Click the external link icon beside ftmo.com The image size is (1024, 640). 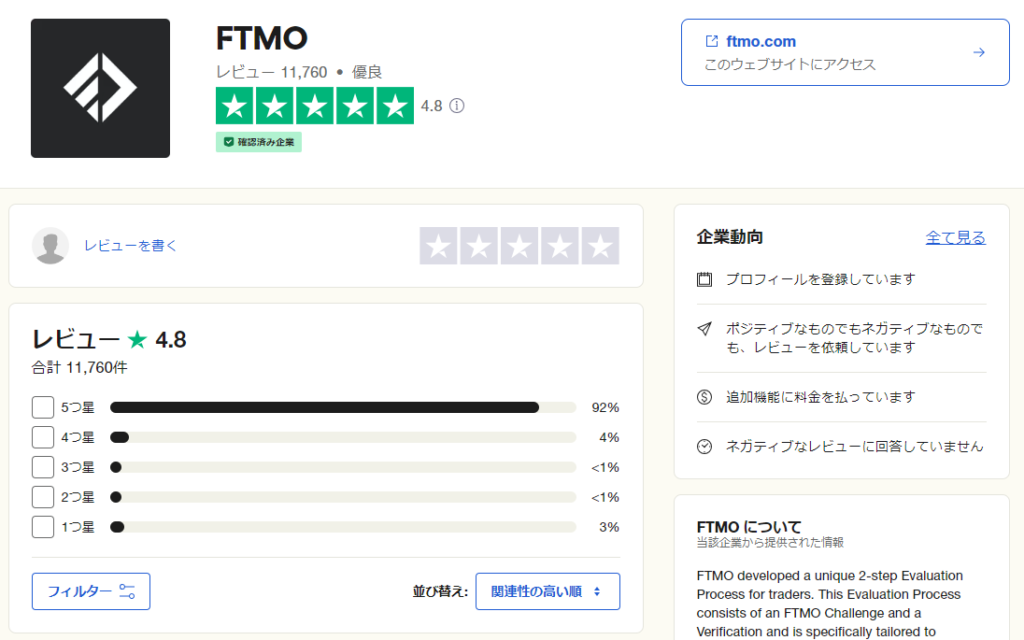click(713, 41)
